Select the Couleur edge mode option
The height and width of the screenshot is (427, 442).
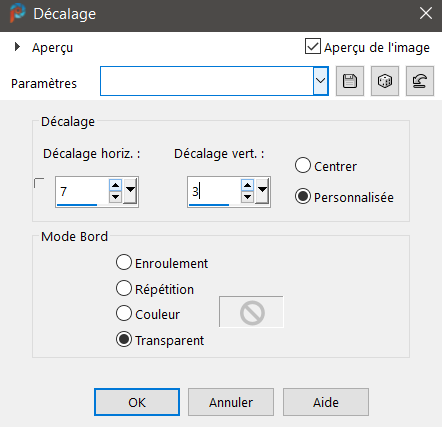(x=124, y=313)
